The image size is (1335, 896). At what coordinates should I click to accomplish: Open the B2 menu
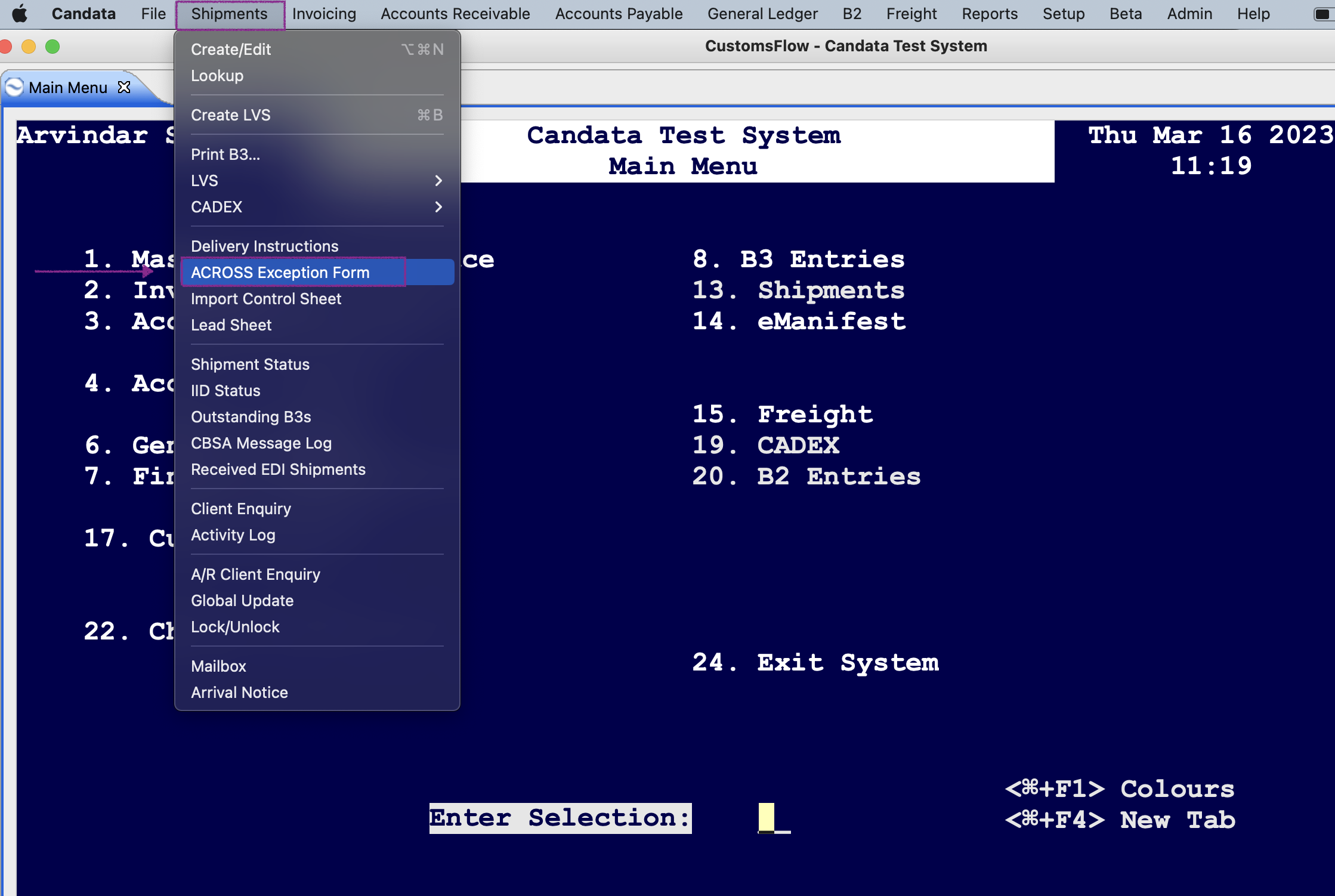(852, 14)
